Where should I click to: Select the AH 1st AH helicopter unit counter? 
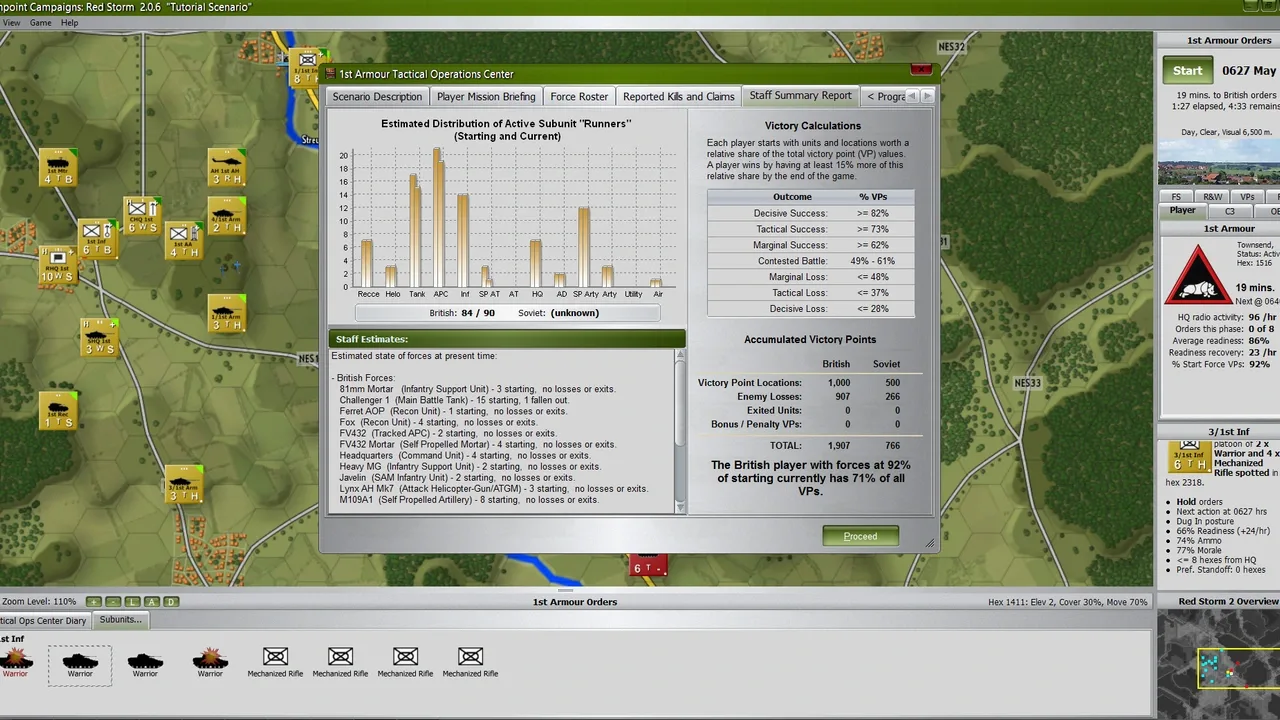point(227,167)
